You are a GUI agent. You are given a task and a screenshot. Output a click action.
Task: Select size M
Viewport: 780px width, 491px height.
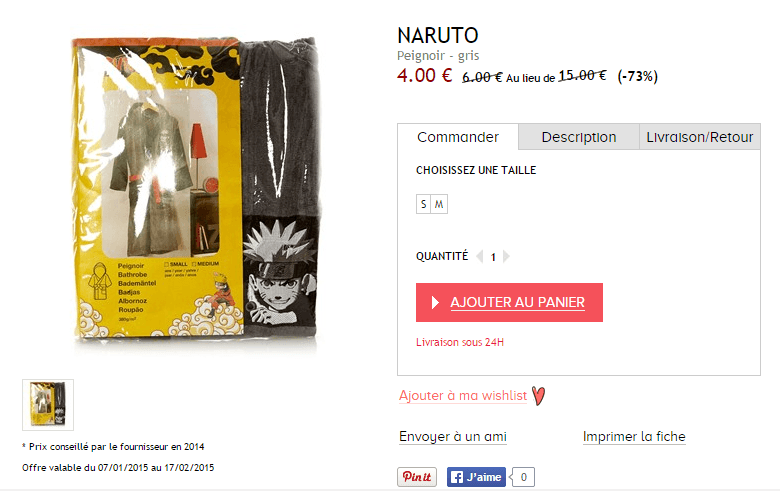point(439,204)
